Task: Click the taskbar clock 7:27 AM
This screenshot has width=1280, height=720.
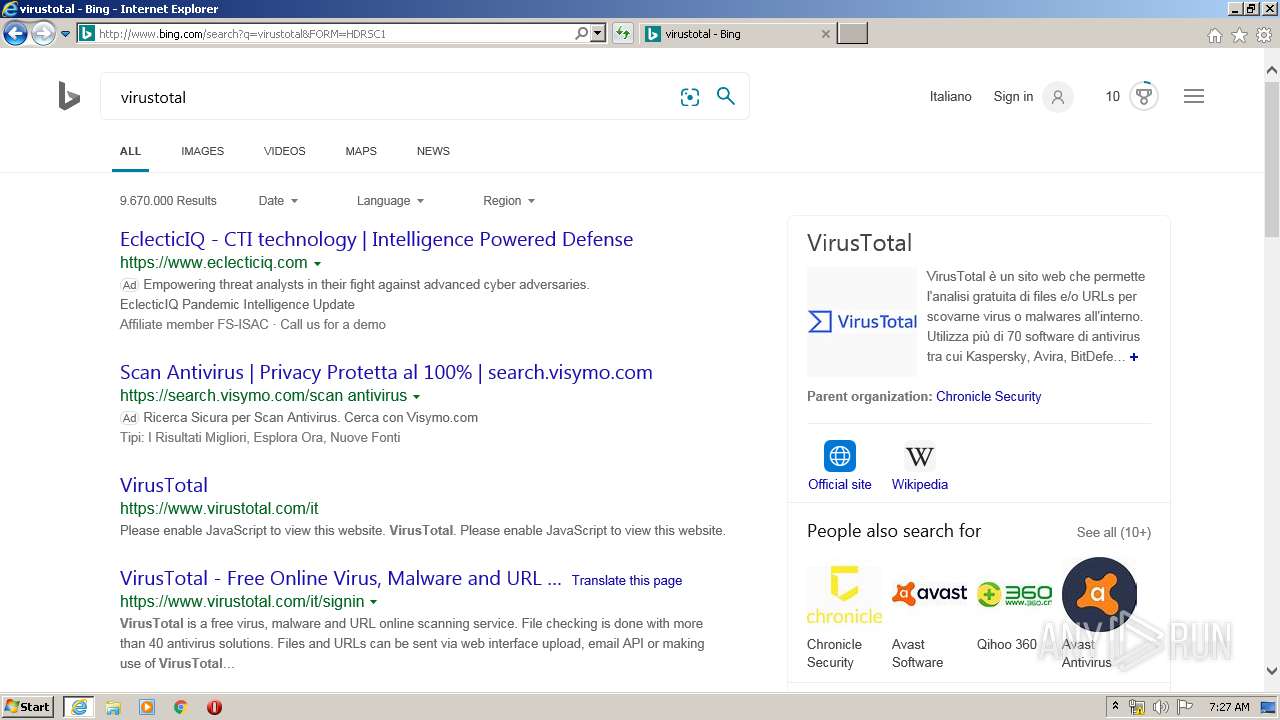Action: pos(1229,707)
